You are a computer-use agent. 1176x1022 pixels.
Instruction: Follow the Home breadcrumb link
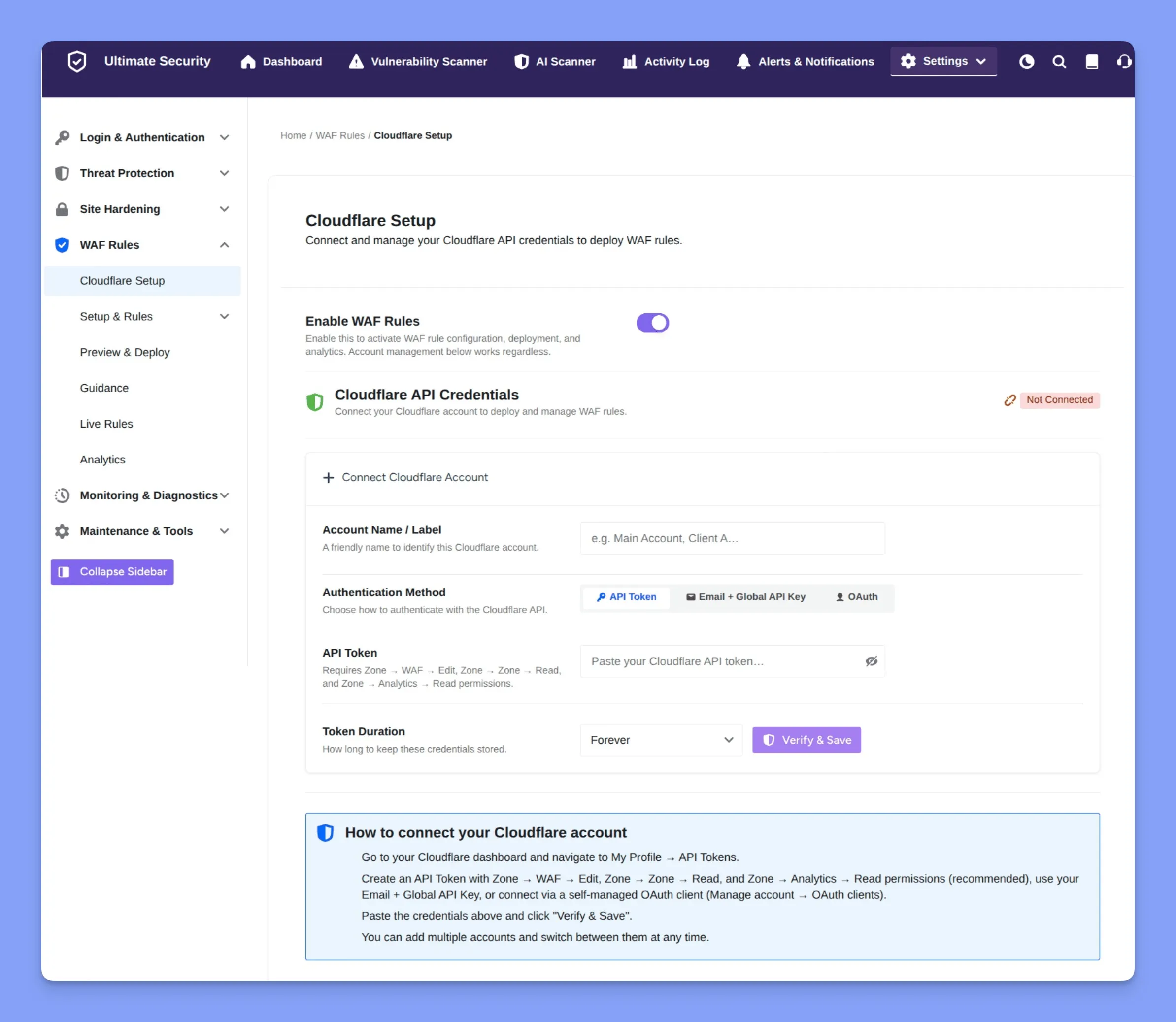coord(293,136)
